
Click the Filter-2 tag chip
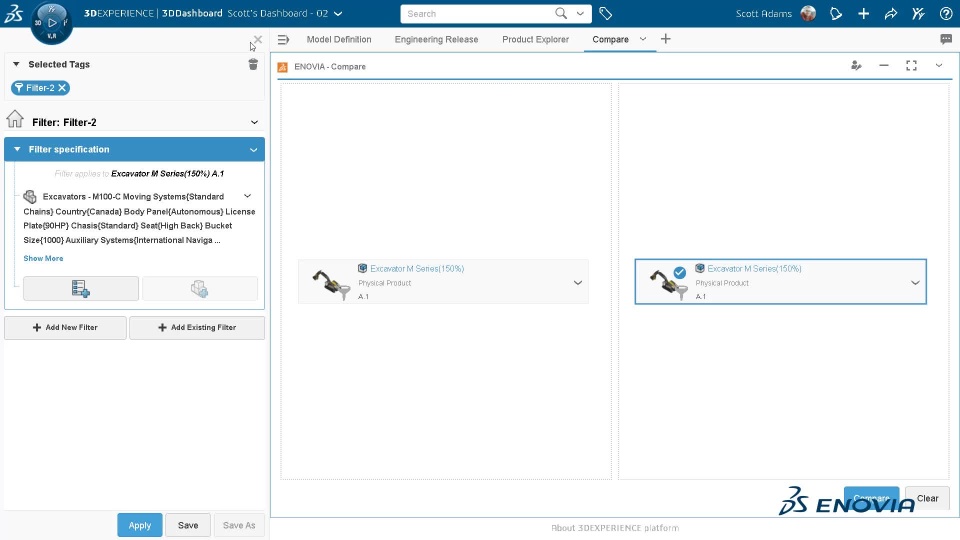[40, 88]
